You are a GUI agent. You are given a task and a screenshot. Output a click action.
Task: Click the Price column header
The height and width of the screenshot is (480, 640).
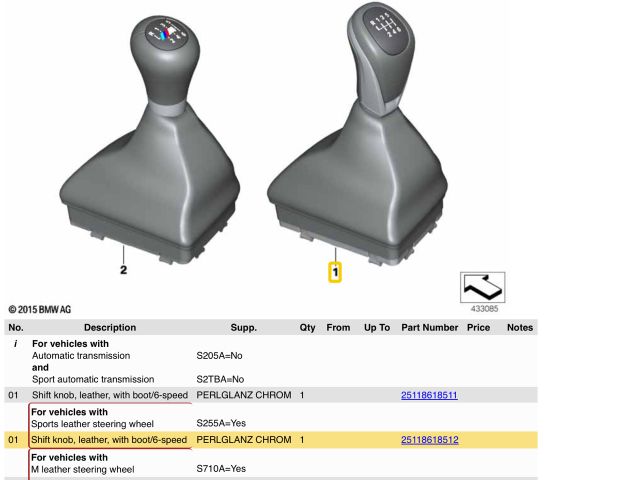coord(478,327)
